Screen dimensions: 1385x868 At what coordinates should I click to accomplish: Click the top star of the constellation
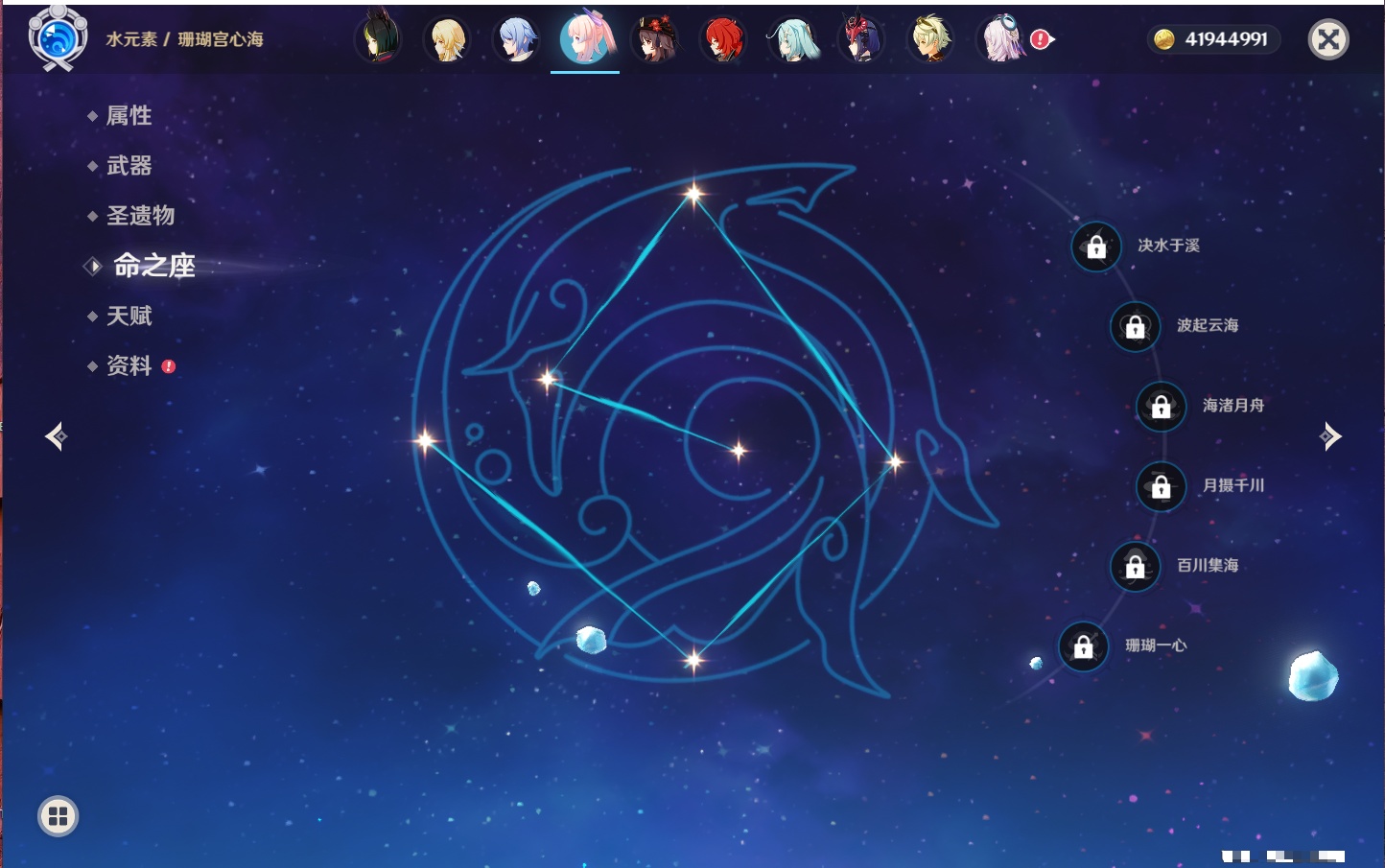(693, 194)
